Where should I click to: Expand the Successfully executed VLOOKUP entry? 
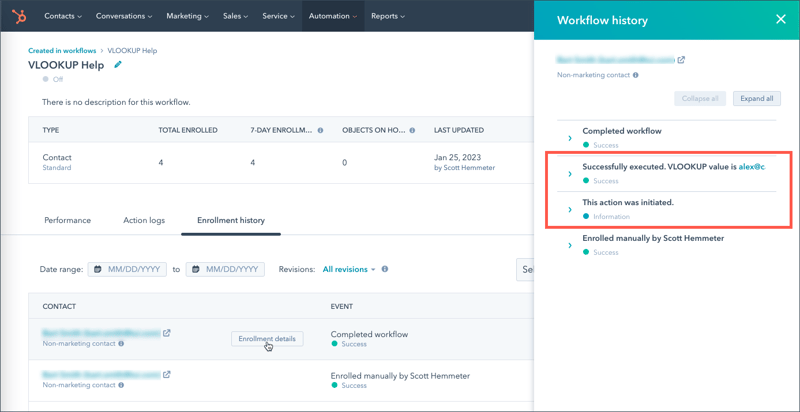click(570, 174)
